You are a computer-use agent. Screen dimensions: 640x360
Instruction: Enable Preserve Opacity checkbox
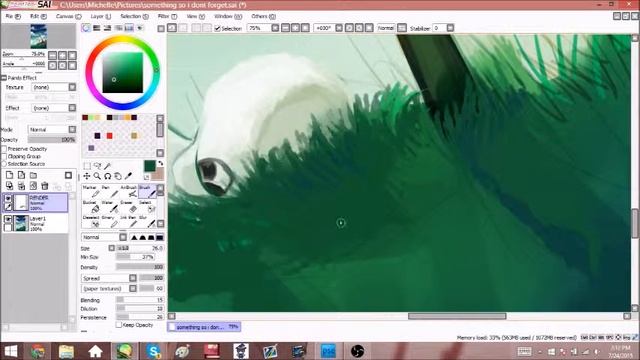coord(4,149)
